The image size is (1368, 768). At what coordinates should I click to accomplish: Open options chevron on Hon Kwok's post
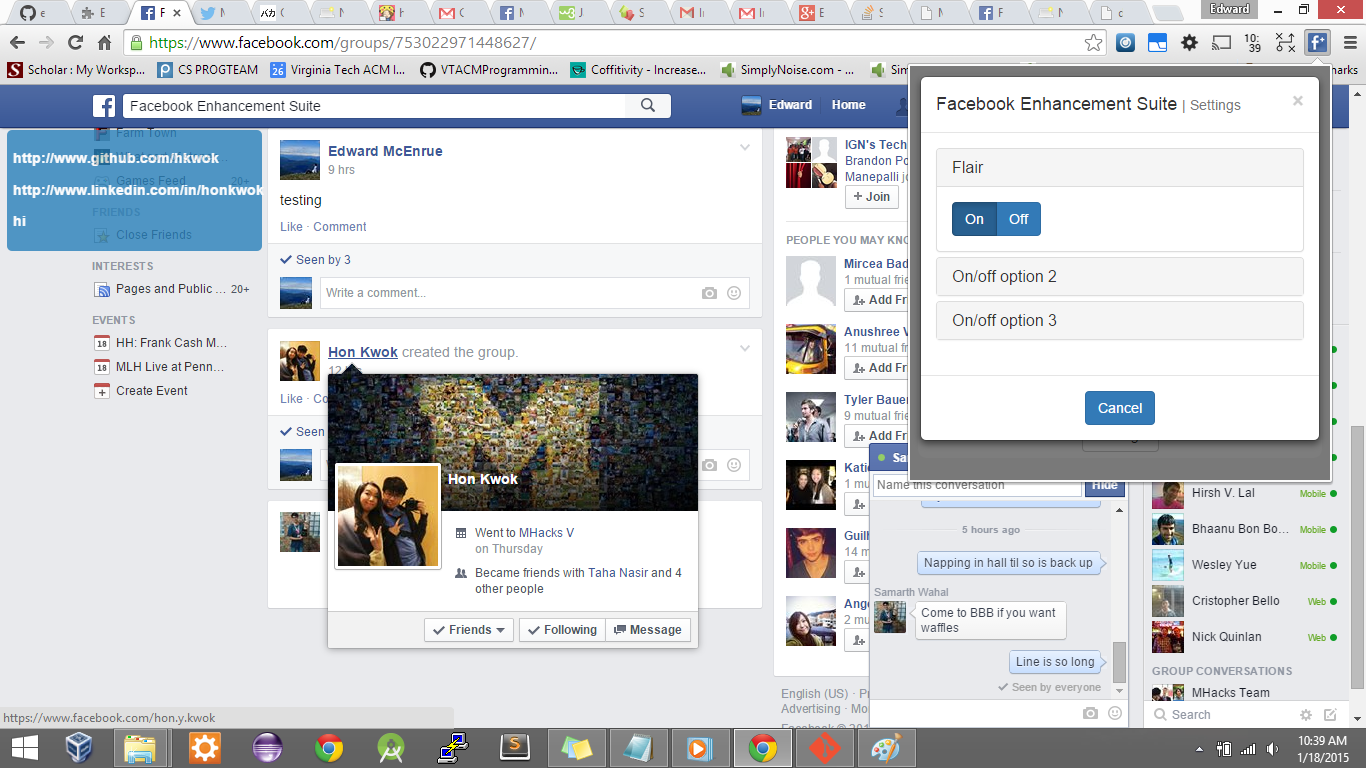point(745,349)
